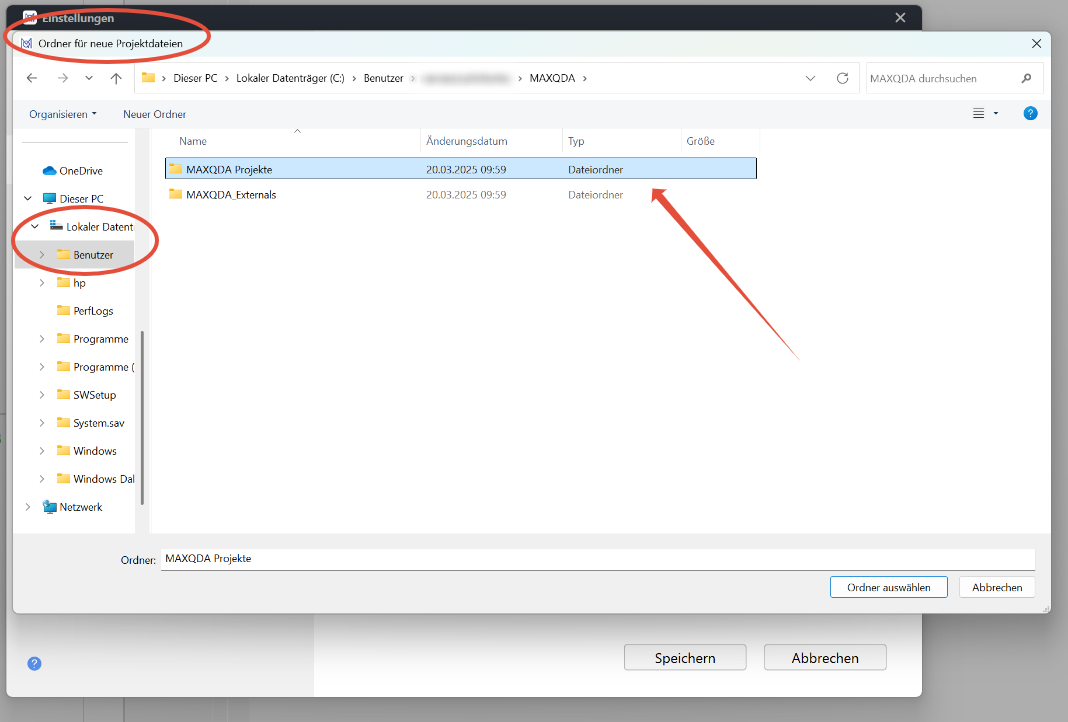Click folder icon in address bar

point(148,78)
